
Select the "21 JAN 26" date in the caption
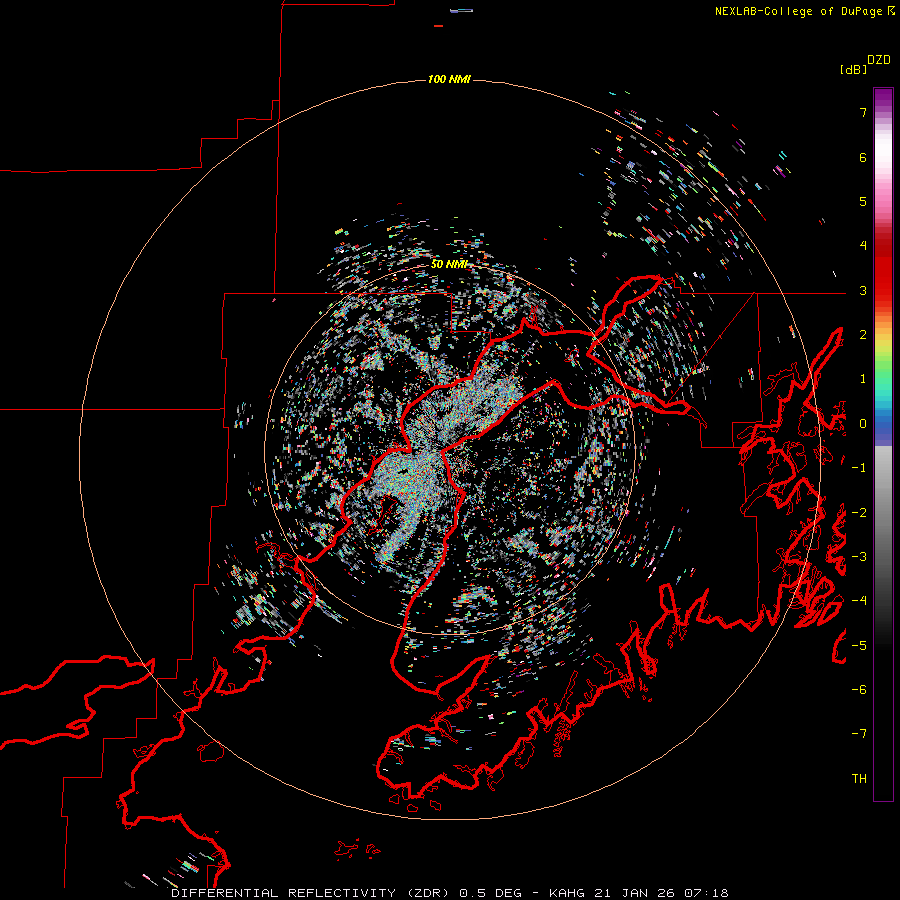pos(633,893)
